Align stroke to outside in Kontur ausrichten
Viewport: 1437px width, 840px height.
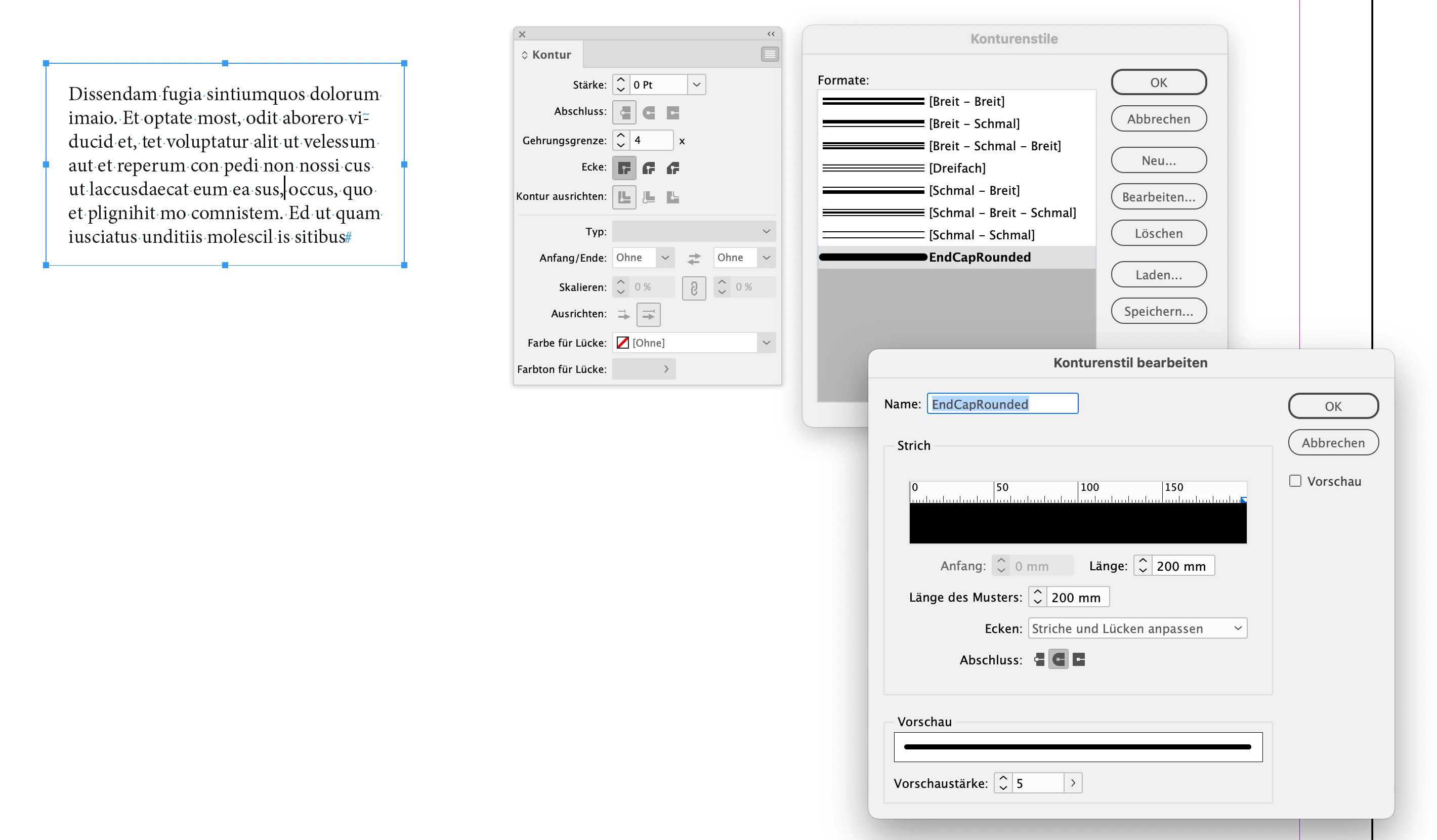673,197
